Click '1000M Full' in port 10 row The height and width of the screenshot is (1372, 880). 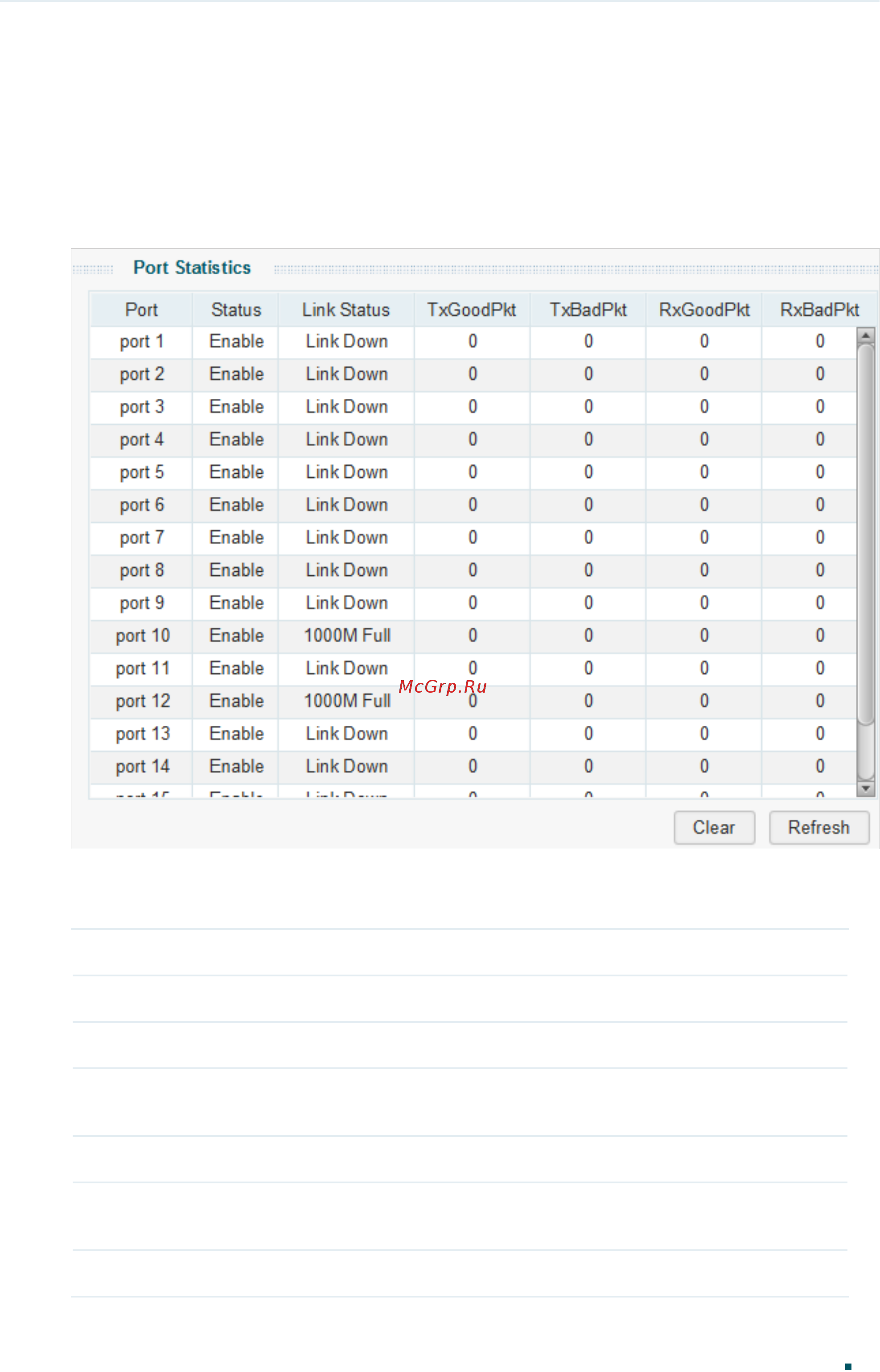347,636
